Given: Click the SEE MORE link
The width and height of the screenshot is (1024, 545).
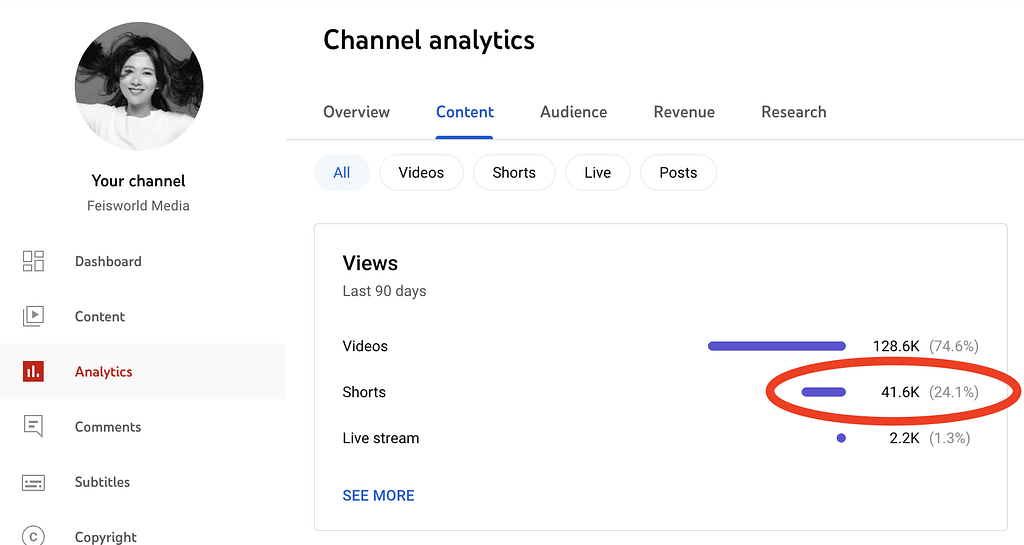Looking at the screenshot, I should click(378, 495).
